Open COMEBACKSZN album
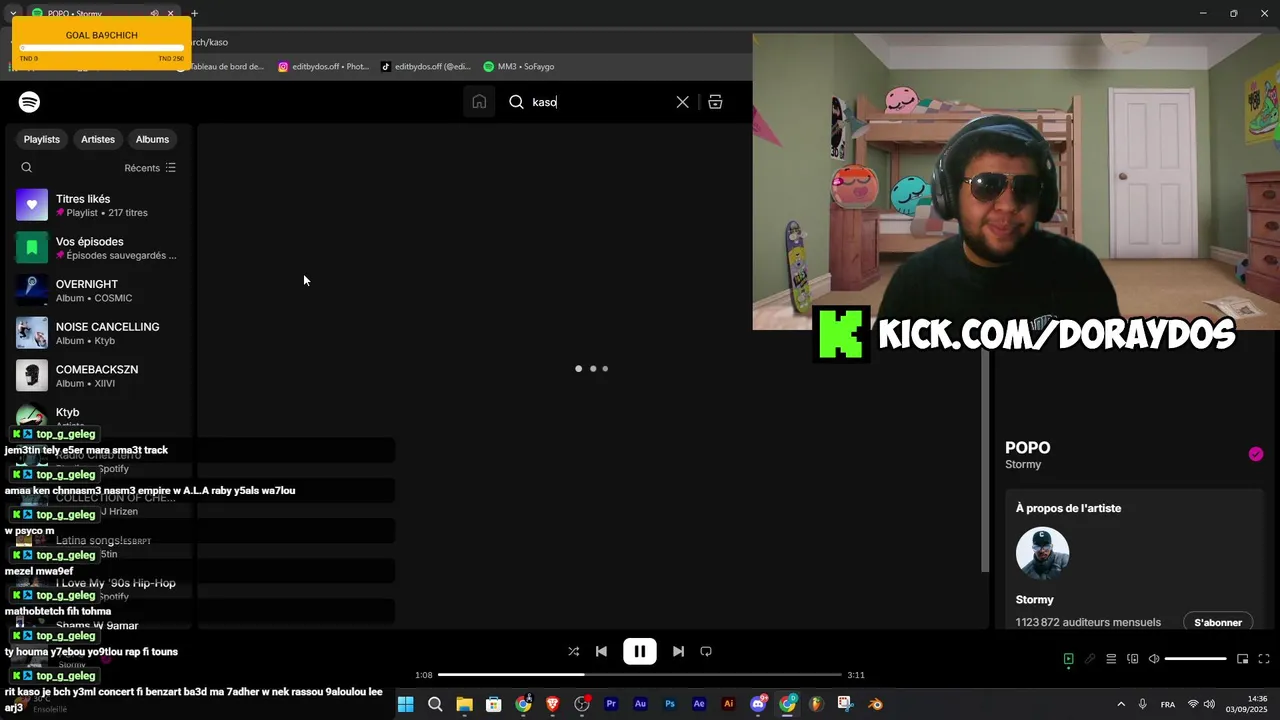The height and width of the screenshot is (720, 1280). (100, 376)
